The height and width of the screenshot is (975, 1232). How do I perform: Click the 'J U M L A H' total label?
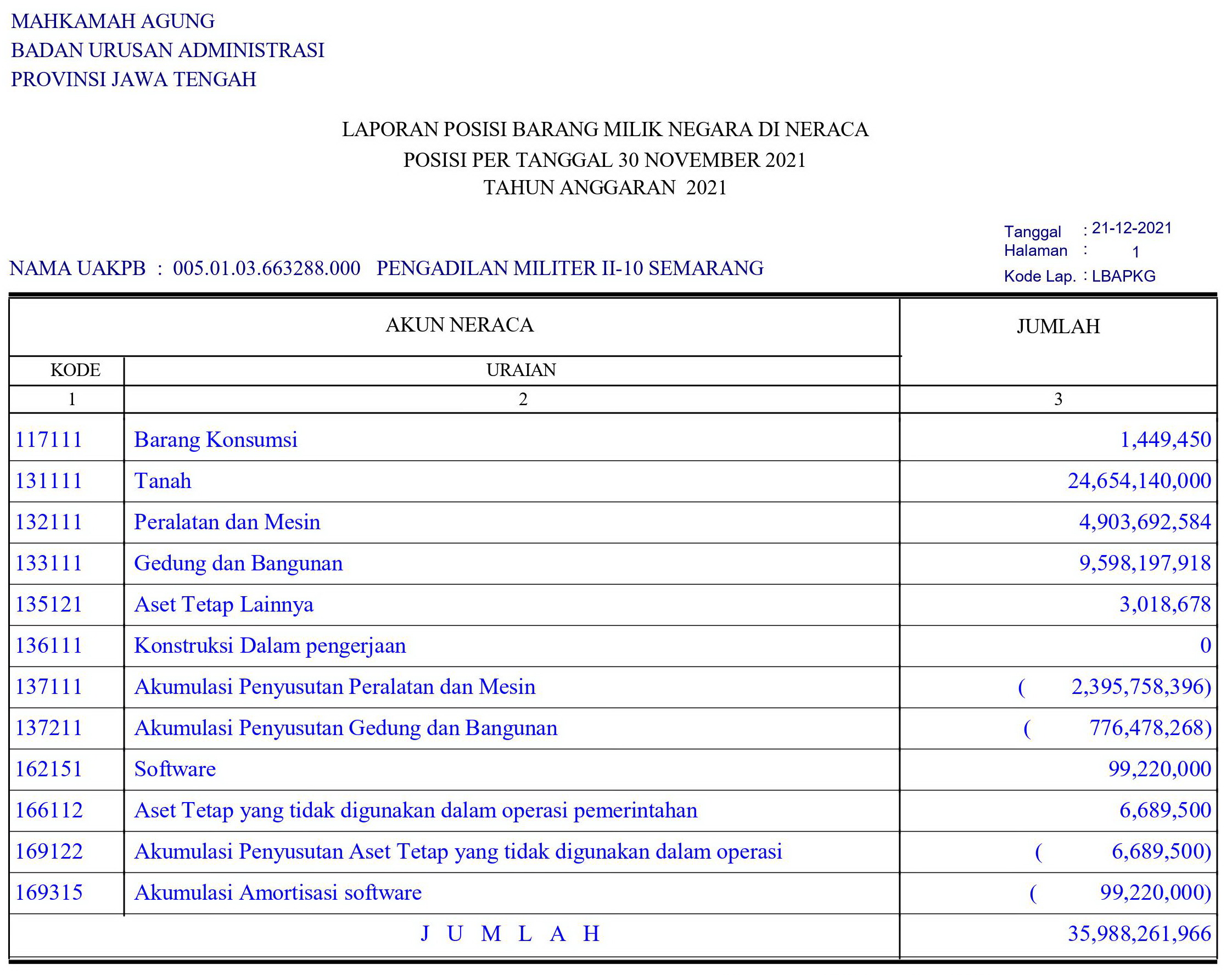[x=511, y=934]
